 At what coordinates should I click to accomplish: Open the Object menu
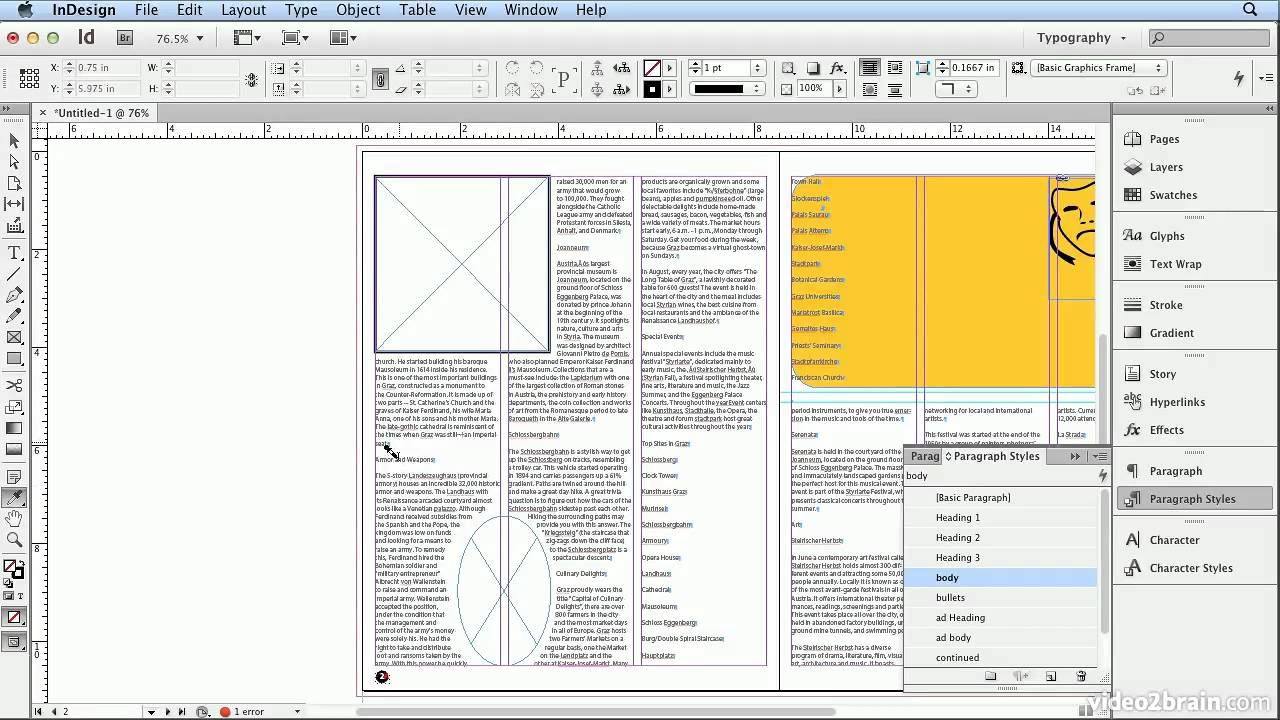(358, 10)
